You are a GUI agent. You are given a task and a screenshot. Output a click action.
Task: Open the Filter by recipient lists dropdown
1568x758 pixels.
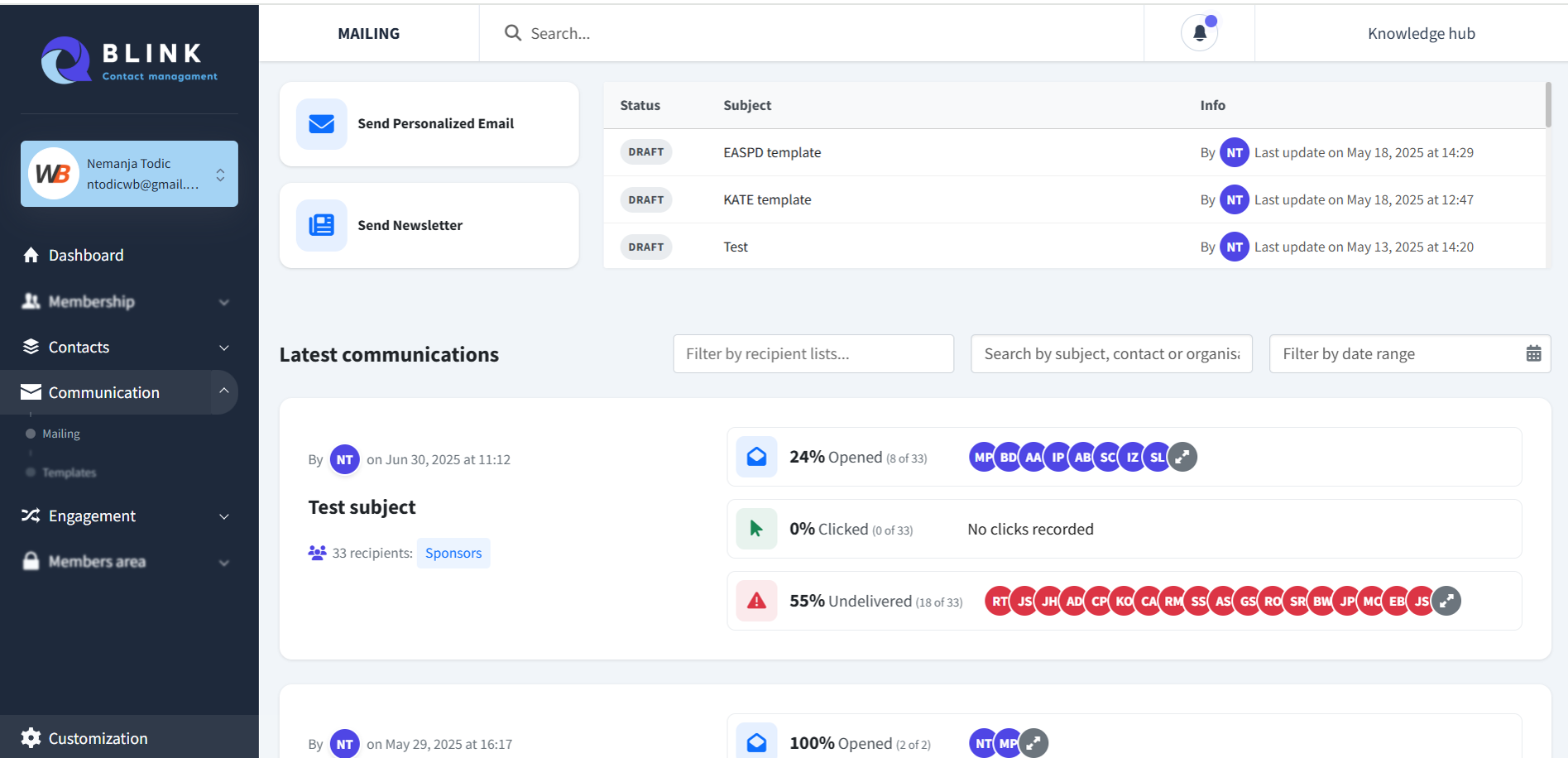coord(813,353)
